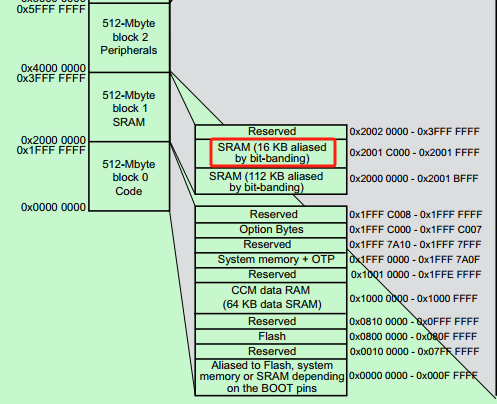Viewport: 497px width, 404px height.
Task: Click the Reserved cell at 0x1001 0000
Action: coord(271,275)
